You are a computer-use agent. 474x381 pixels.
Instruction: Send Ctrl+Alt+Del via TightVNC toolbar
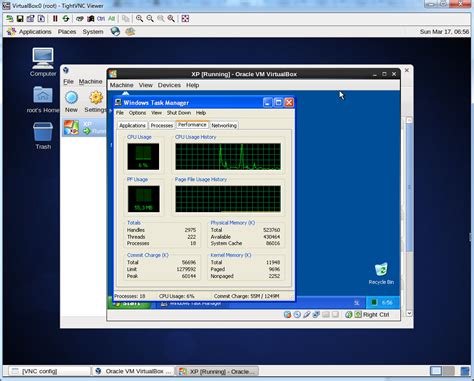point(80,19)
